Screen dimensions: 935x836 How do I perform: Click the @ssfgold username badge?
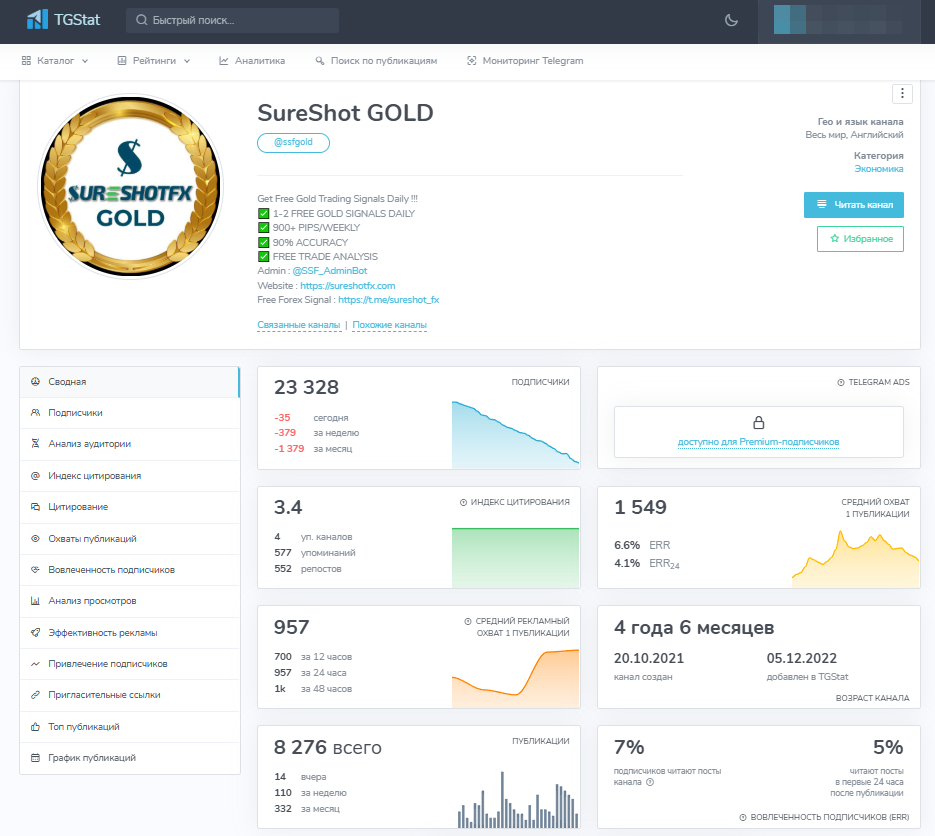[293, 143]
